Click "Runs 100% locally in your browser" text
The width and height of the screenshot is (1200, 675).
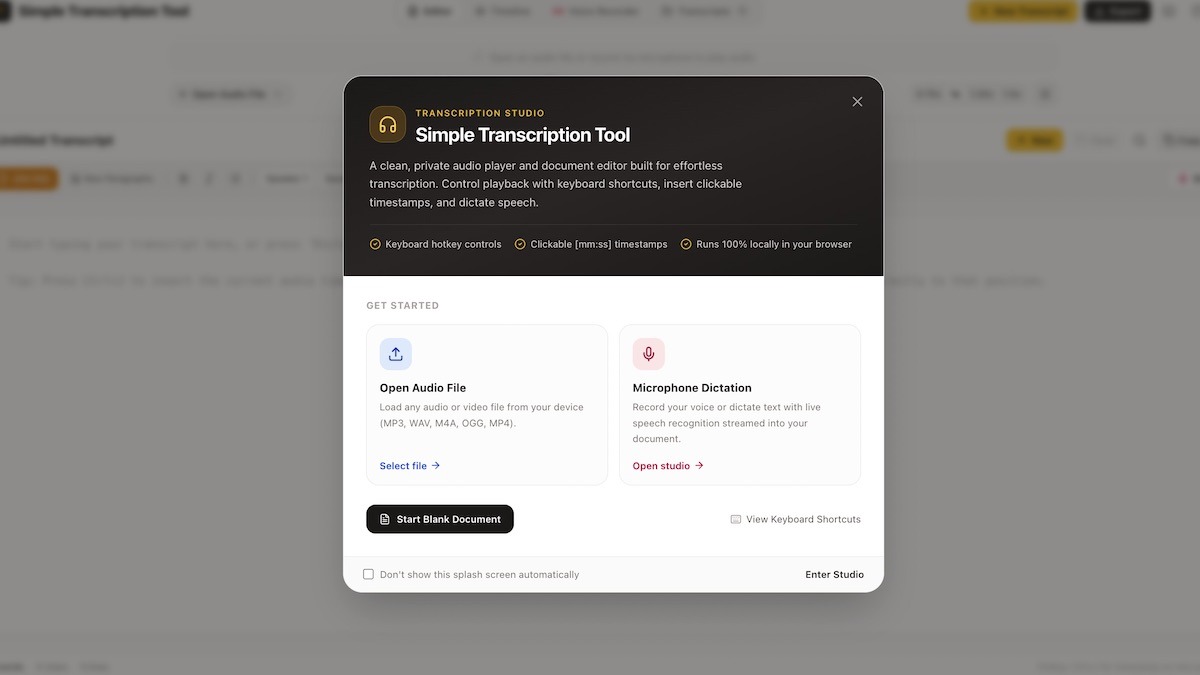(x=774, y=244)
